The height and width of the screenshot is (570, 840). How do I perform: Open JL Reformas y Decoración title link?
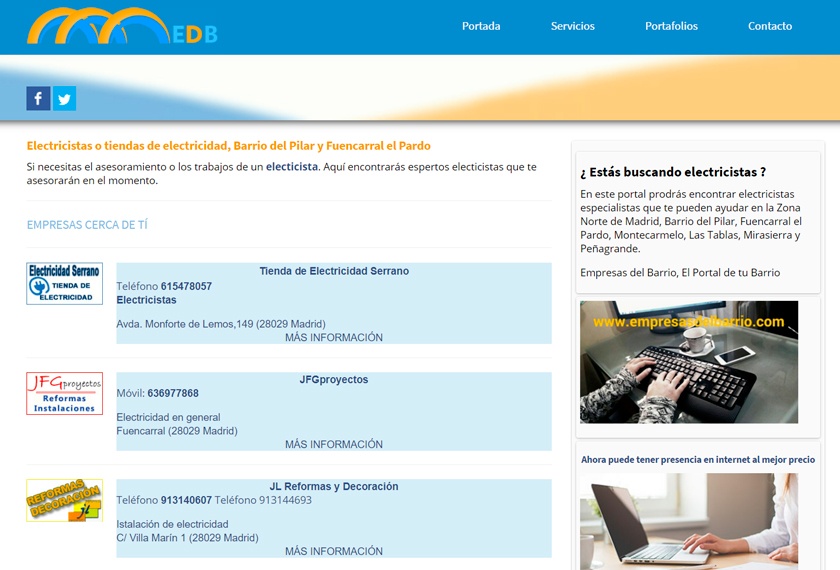pyautogui.click(x=334, y=486)
